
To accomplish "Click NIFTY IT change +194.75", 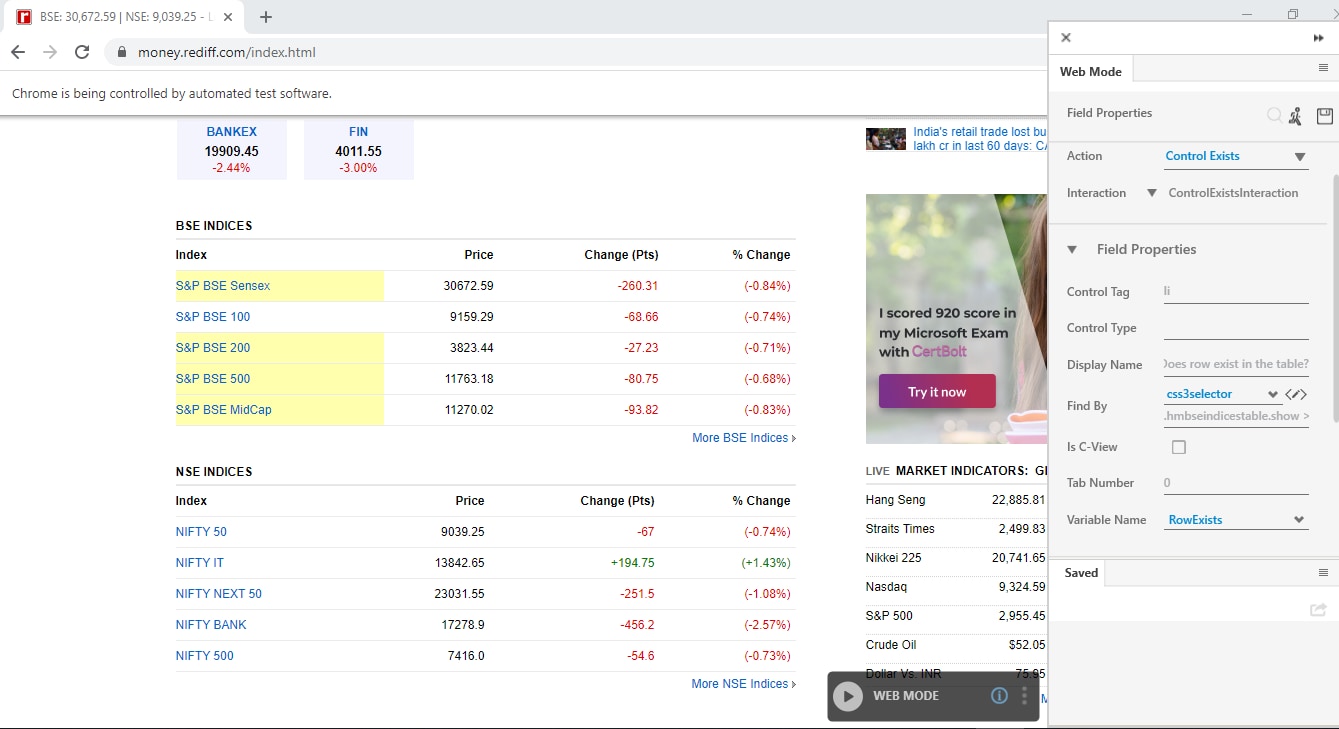I will [632, 563].
